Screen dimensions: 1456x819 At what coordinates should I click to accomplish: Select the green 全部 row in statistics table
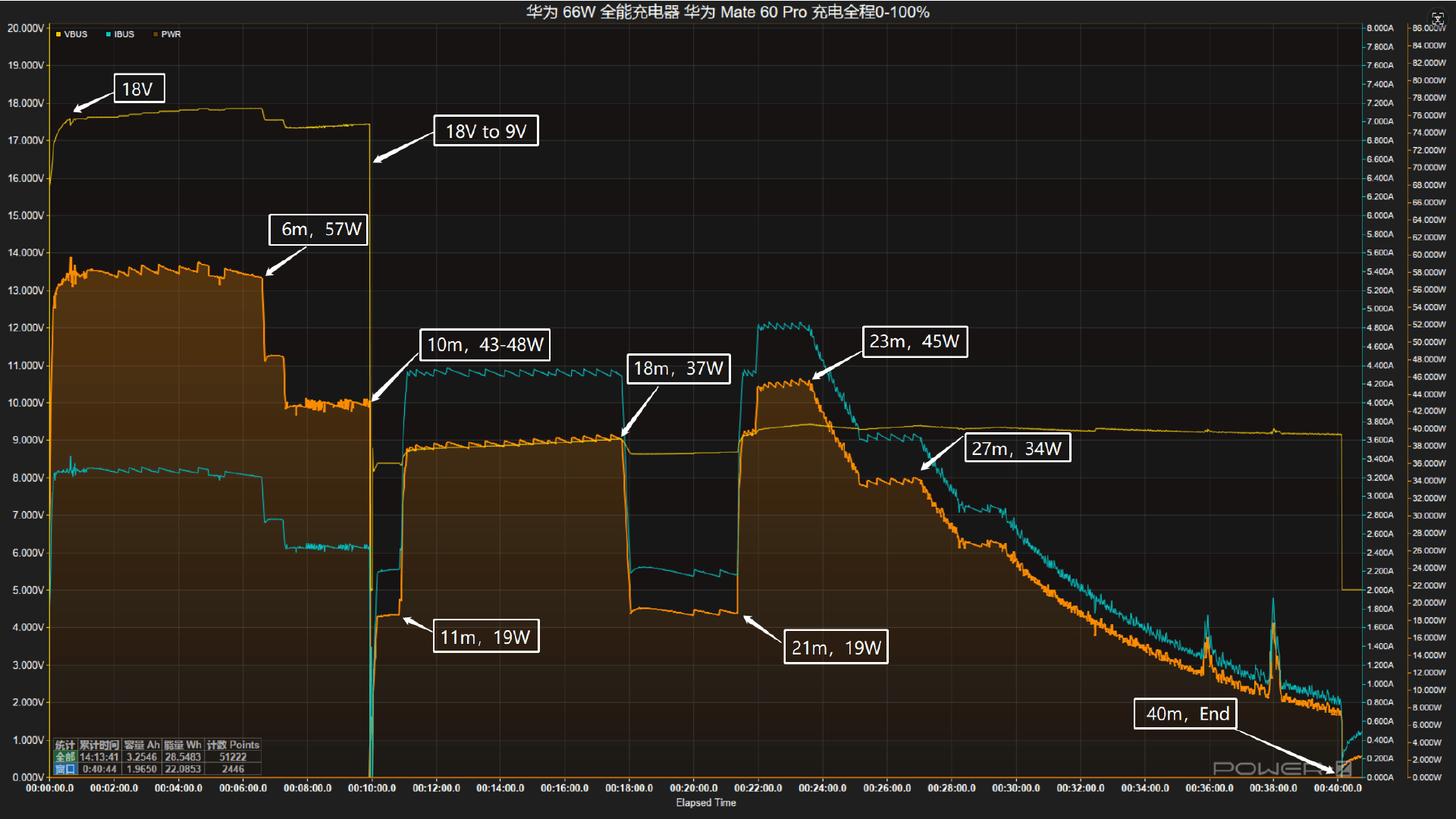point(65,757)
